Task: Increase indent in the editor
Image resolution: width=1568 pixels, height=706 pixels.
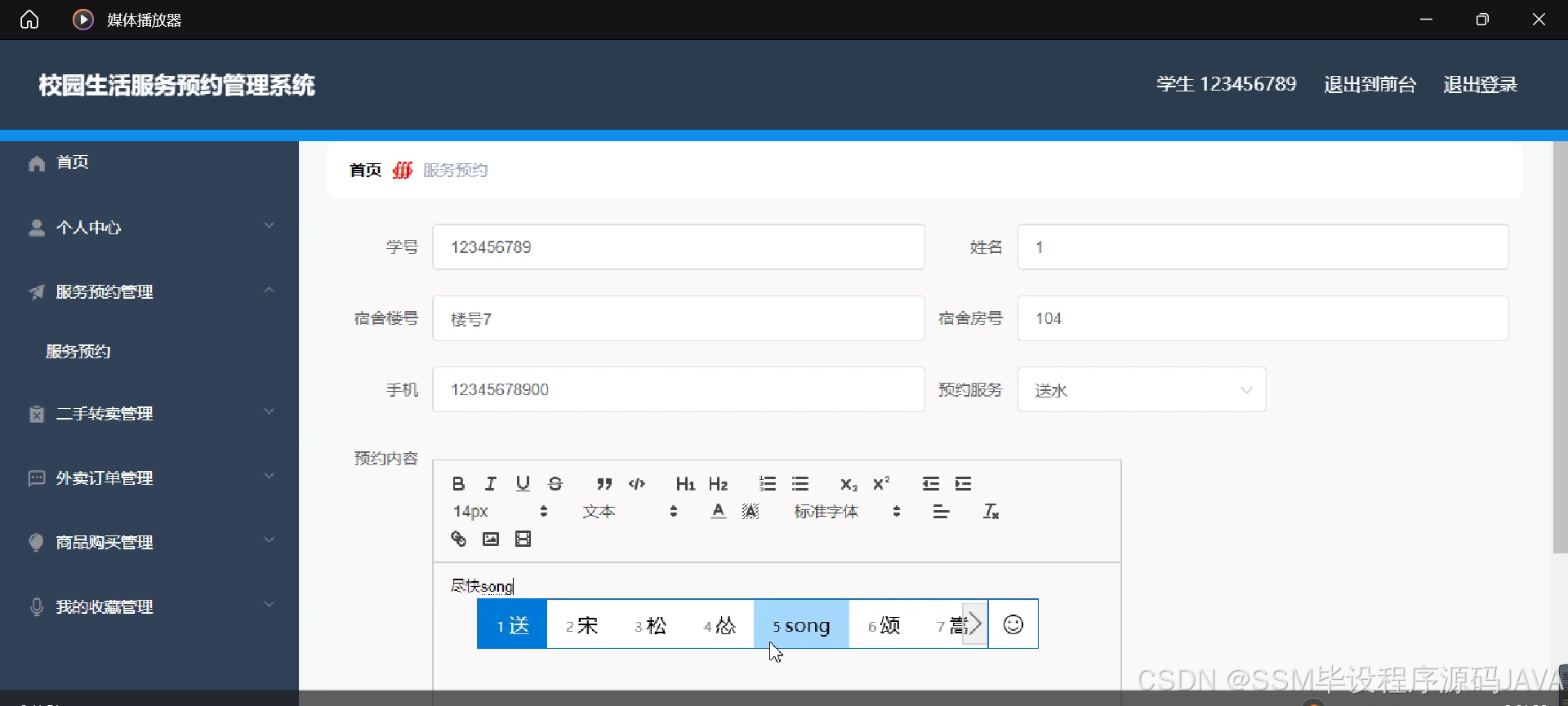Action: (964, 484)
